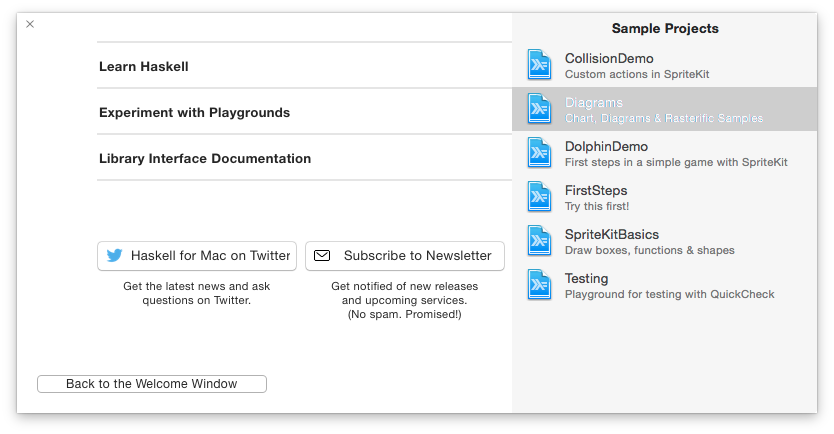Viewport: 834px width, 434px height.
Task: Close the window with the X button
Action: 30,24
